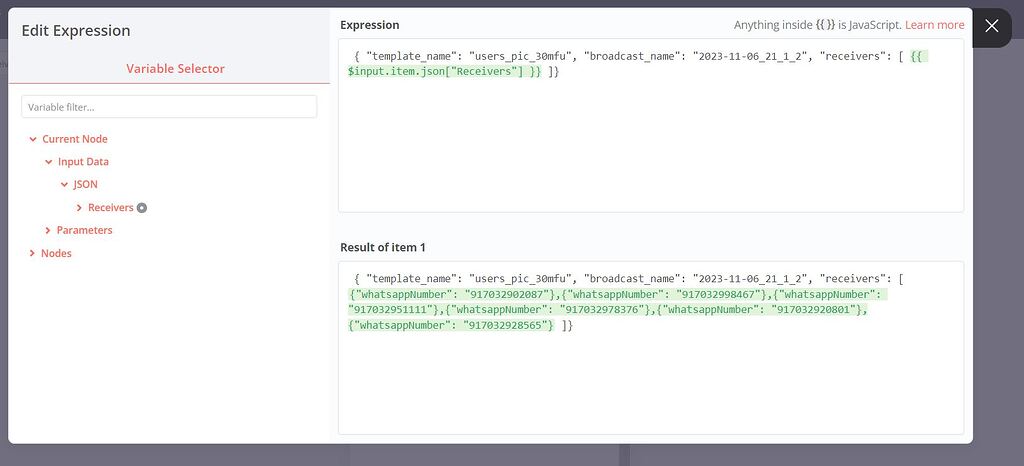Select the JSON tree label
1024x466 pixels.
85,185
